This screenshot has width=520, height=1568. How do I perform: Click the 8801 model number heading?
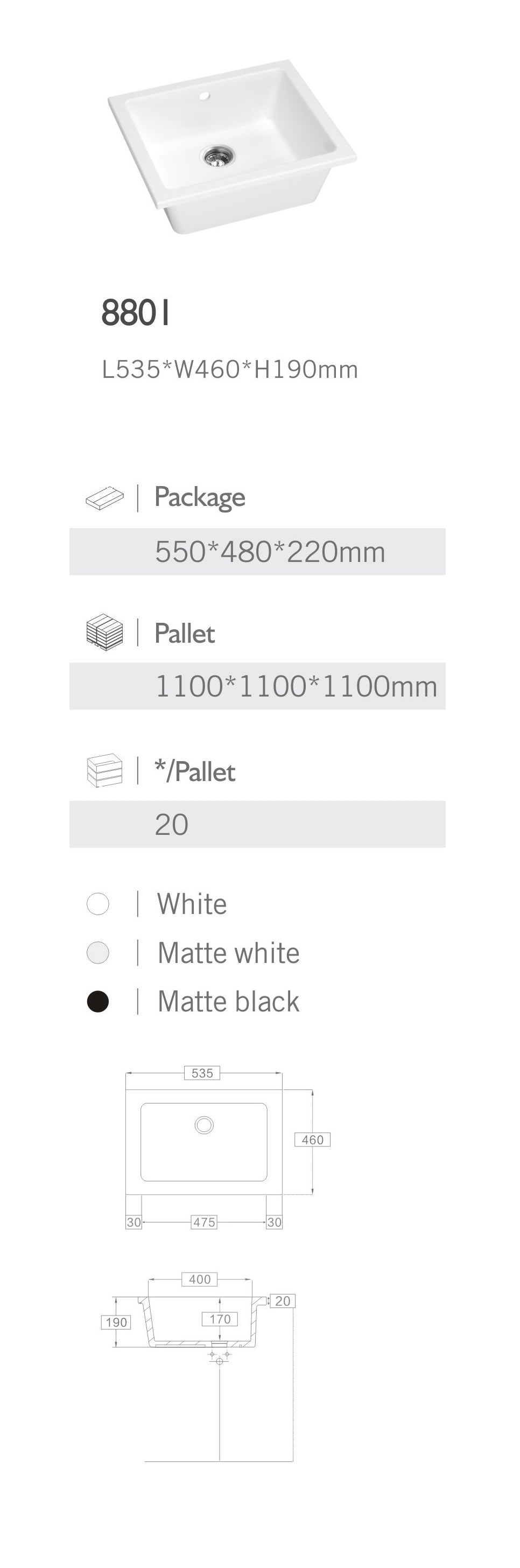pos(135,313)
